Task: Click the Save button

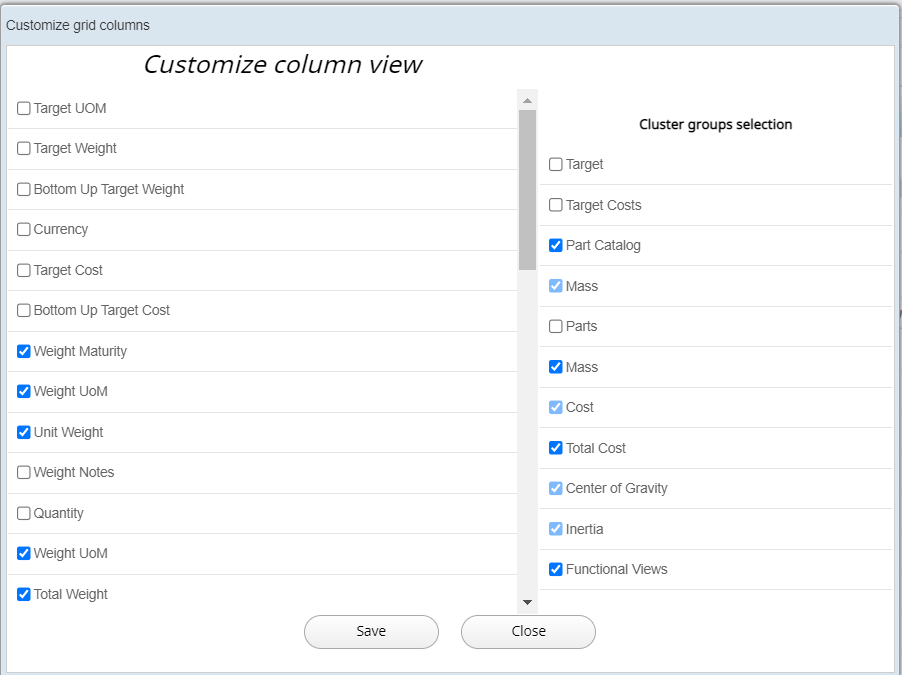Action: (x=371, y=631)
